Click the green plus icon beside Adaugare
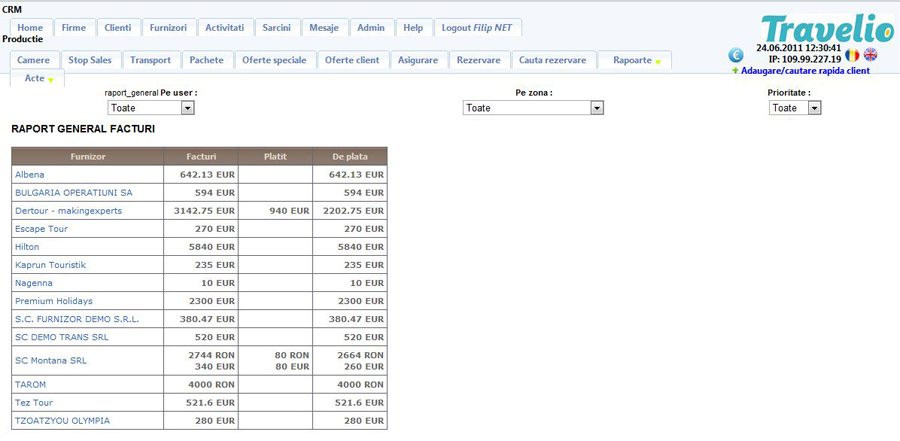900x441 pixels. pos(735,71)
